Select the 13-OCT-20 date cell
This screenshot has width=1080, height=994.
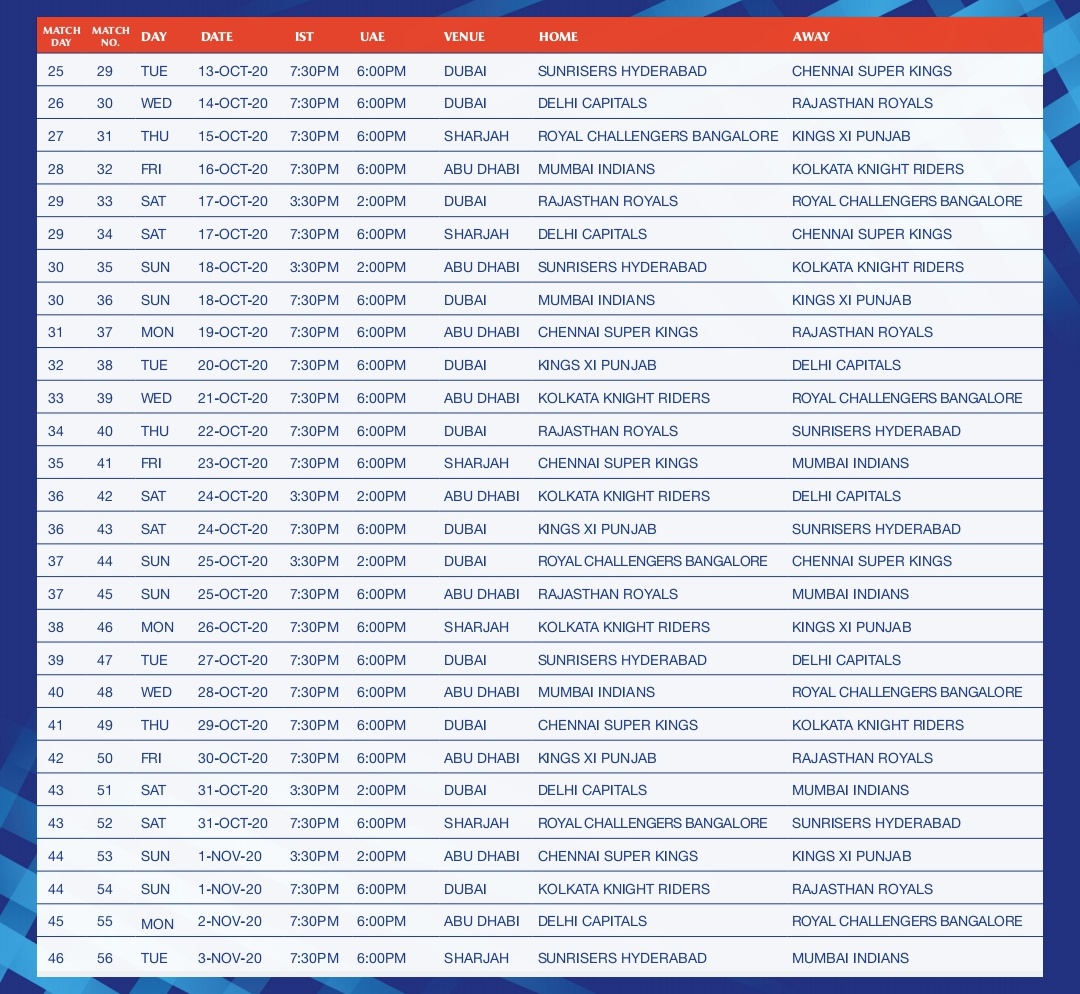(x=233, y=71)
